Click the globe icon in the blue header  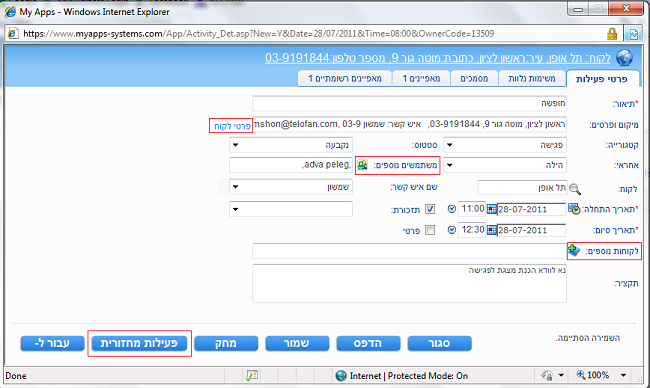tap(624, 58)
